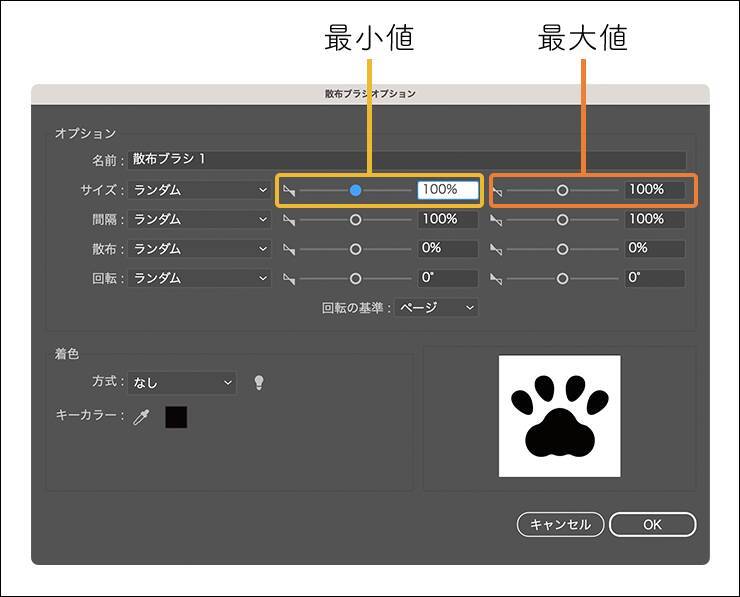Click the slider icon left of 間隔 maximum
This screenshot has height=597, width=740.
[498, 219]
